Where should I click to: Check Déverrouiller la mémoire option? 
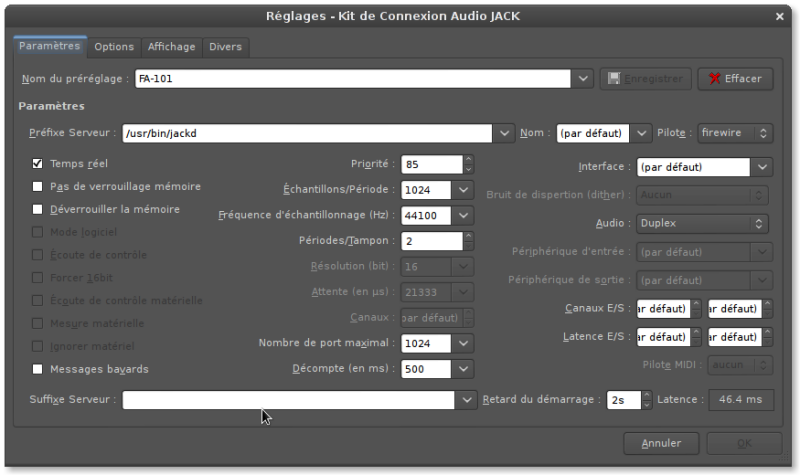[37, 209]
